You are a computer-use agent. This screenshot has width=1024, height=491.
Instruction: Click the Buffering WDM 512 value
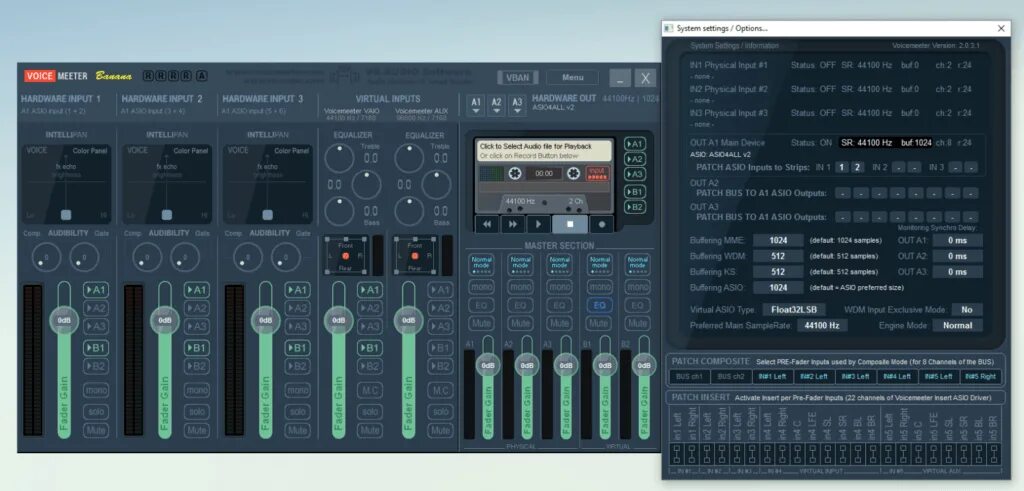[x=778, y=256]
